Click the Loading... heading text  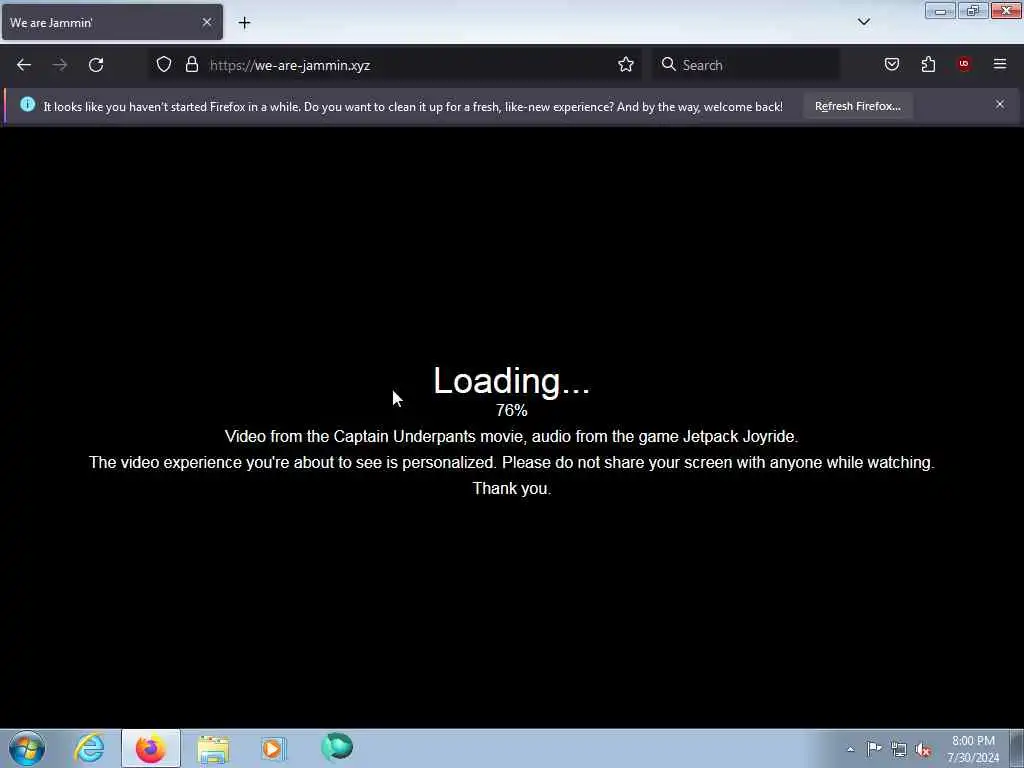(x=511, y=381)
